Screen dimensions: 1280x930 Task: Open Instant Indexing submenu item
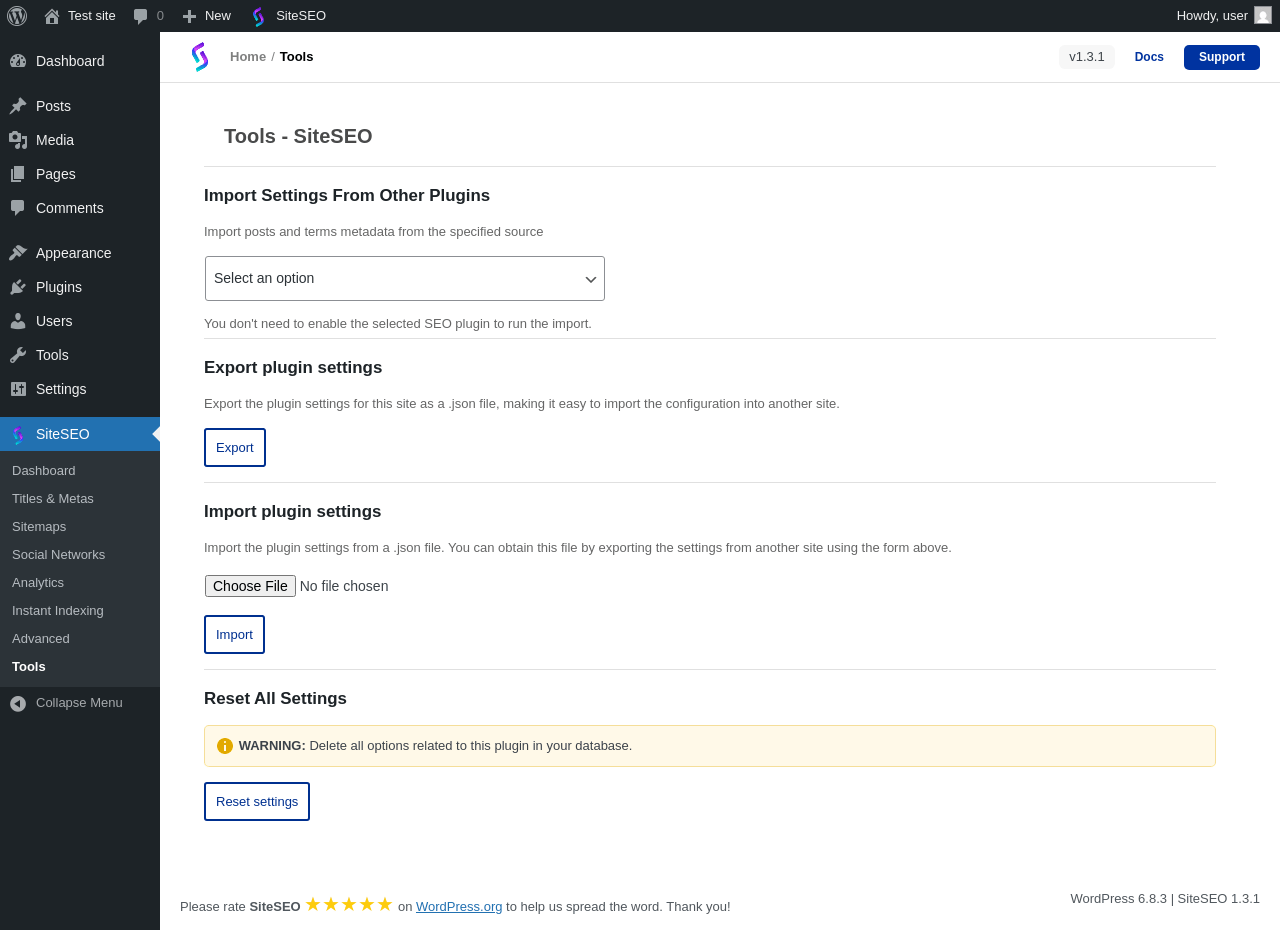click(x=58, y=611)
